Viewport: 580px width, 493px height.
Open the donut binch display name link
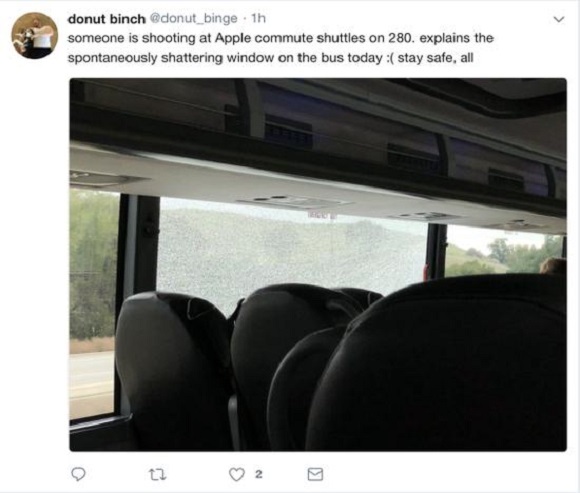pos(107,18)
